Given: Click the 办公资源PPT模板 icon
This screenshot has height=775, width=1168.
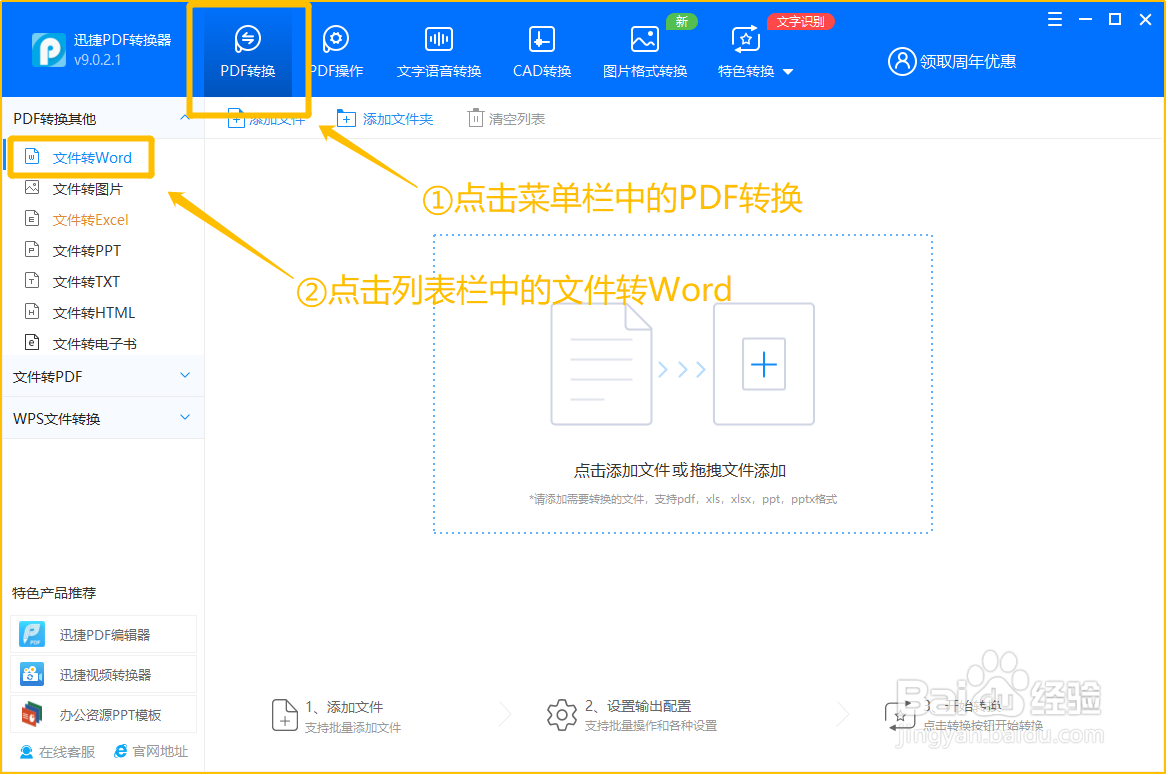Looking at the screenshot, I should 32,715.
